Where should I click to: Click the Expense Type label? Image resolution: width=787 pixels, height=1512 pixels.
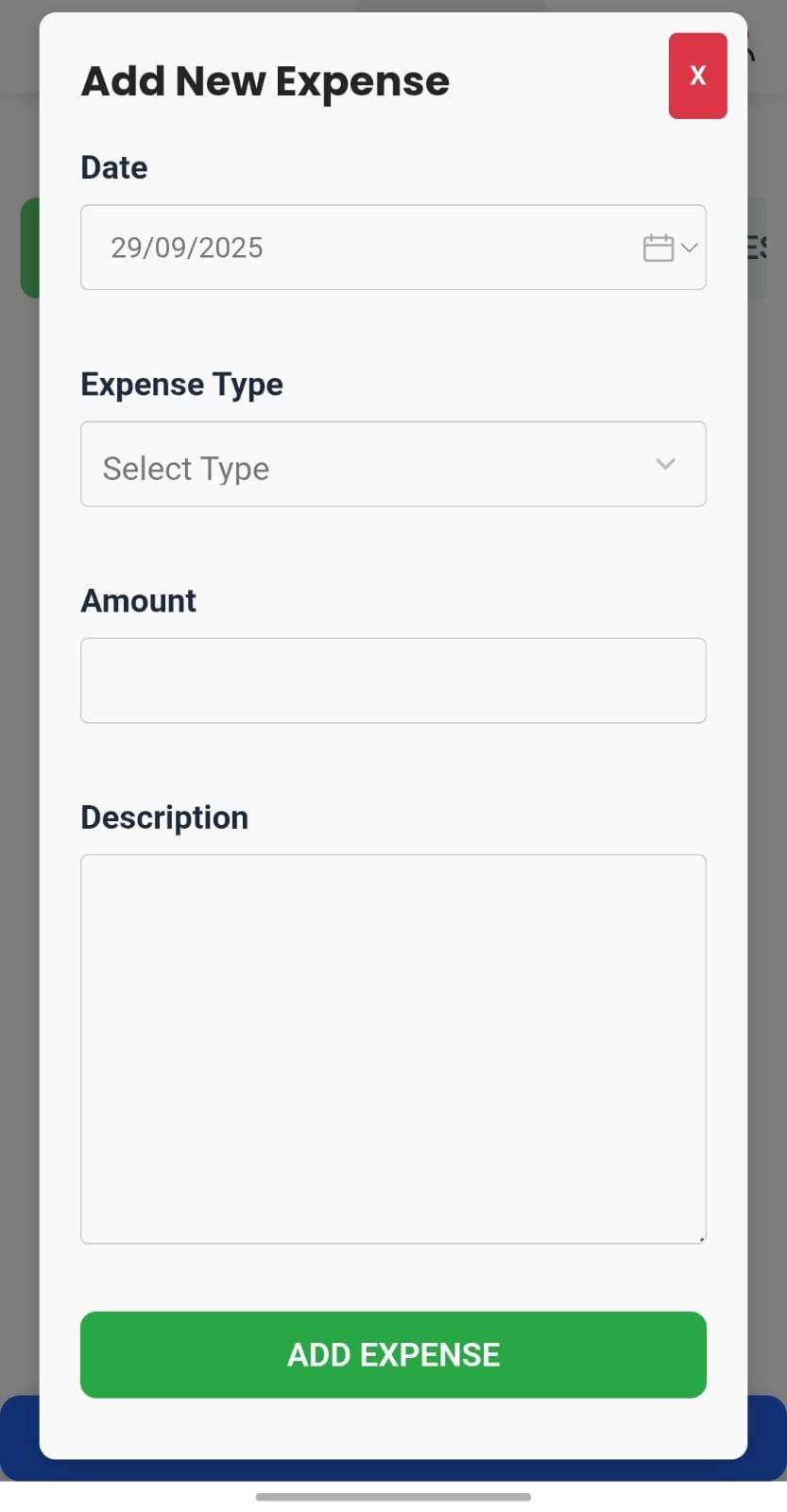point(181,384)
